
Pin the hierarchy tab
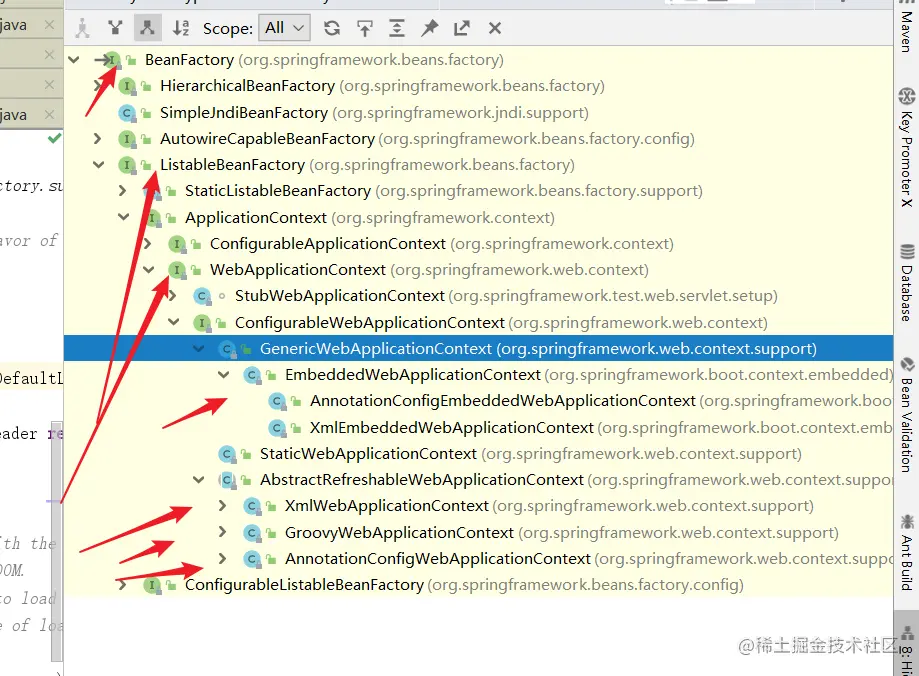(430, 28)
